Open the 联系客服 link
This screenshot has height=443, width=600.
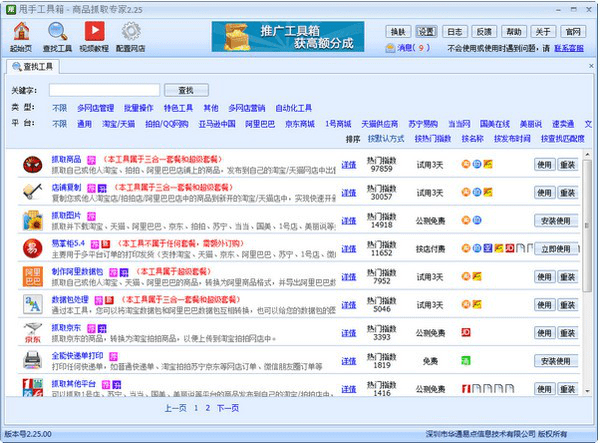[569, 48]
